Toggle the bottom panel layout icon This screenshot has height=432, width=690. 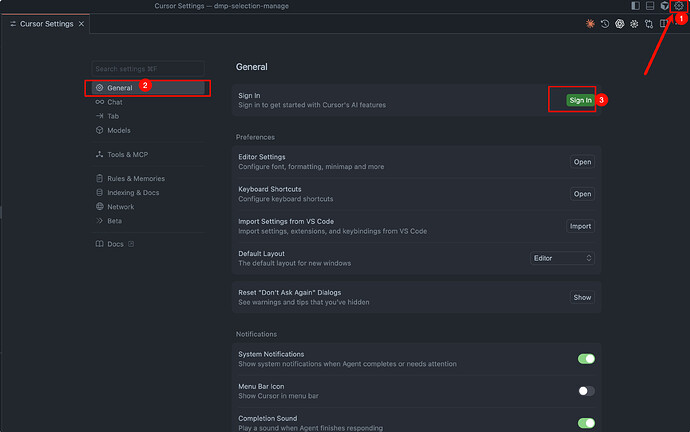pyautogui.click(x=650, y=6)
